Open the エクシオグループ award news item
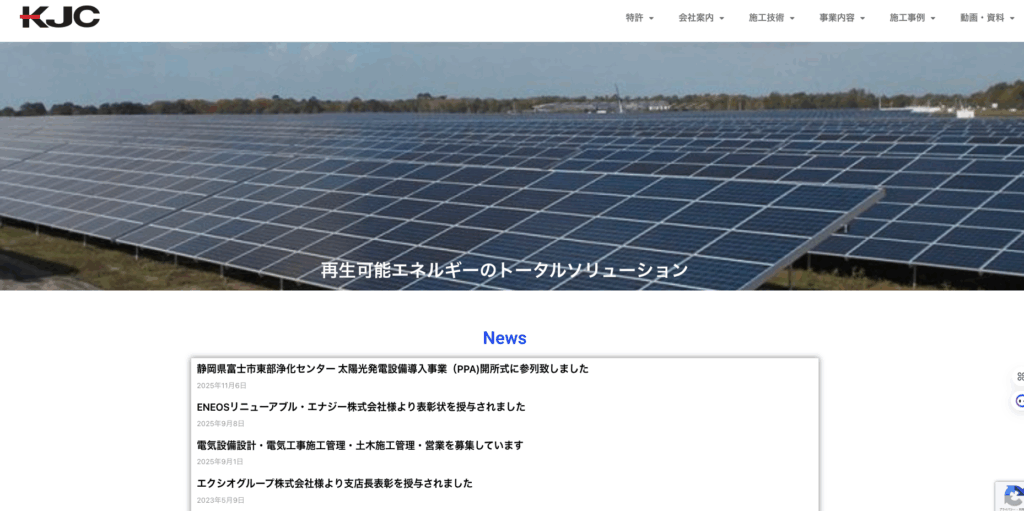This screenshot has height=511, width=1024. click(x=334, y=483)
